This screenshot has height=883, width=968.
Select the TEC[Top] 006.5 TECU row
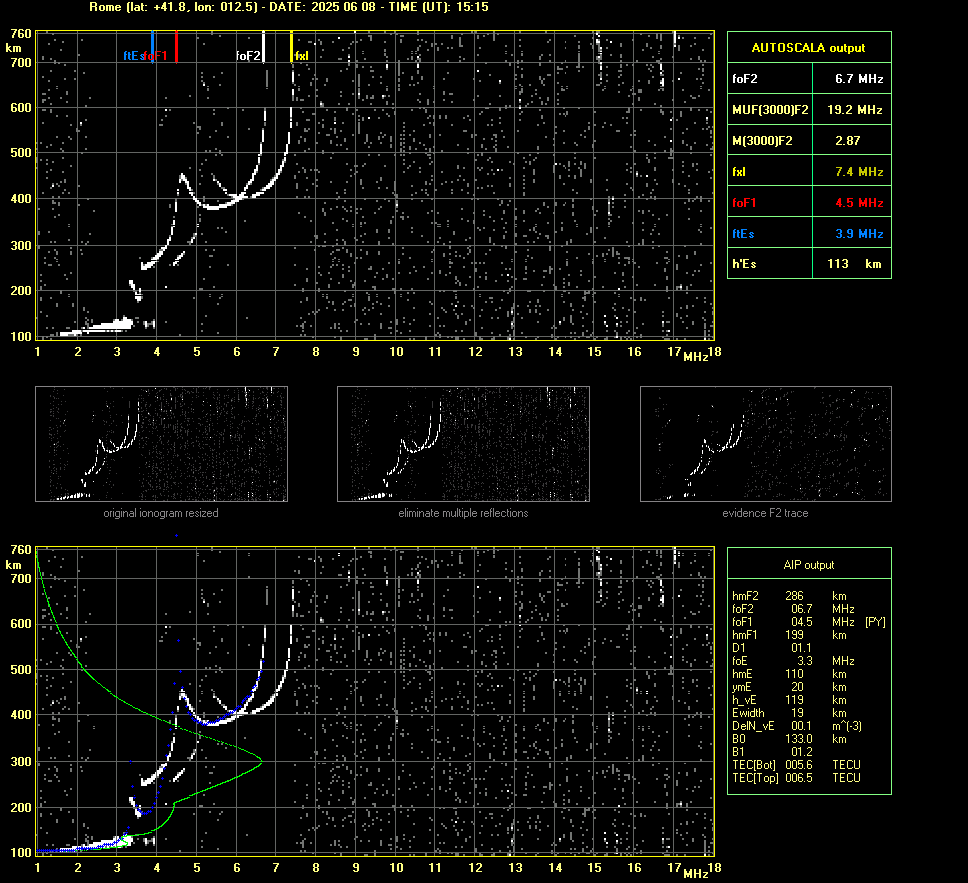(796, 777)
